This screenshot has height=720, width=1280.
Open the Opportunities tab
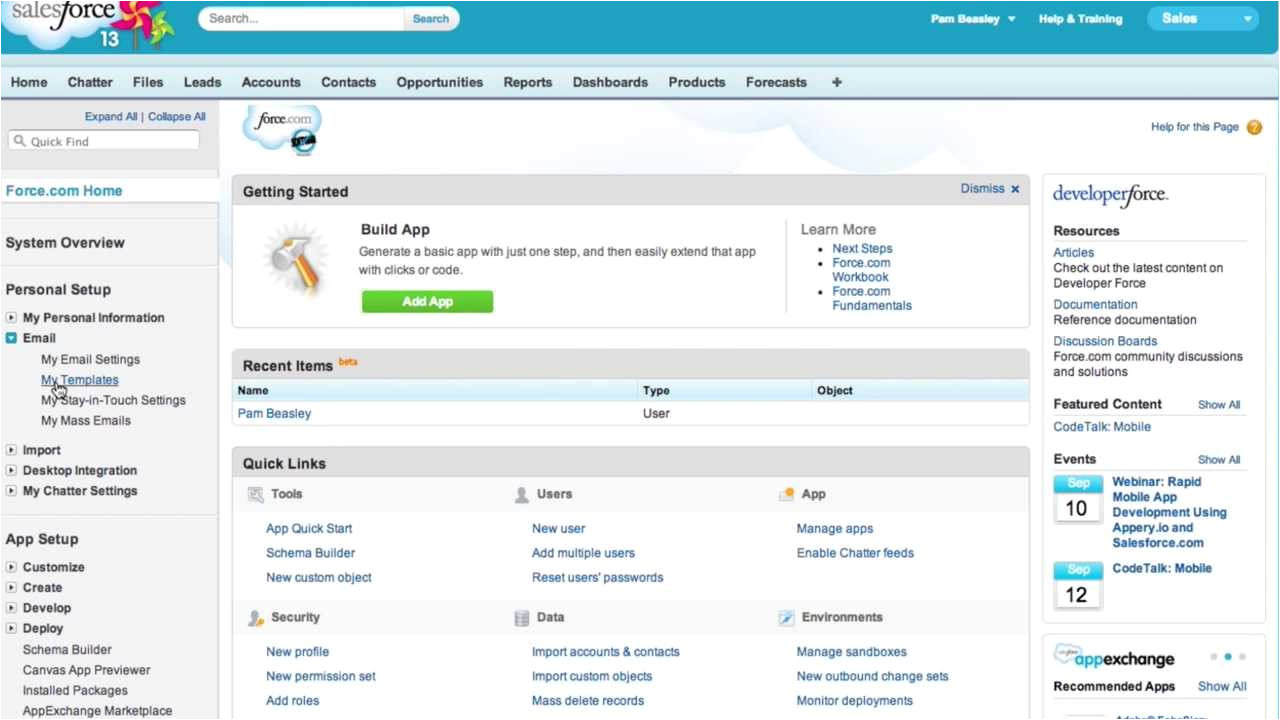(439, 82)
